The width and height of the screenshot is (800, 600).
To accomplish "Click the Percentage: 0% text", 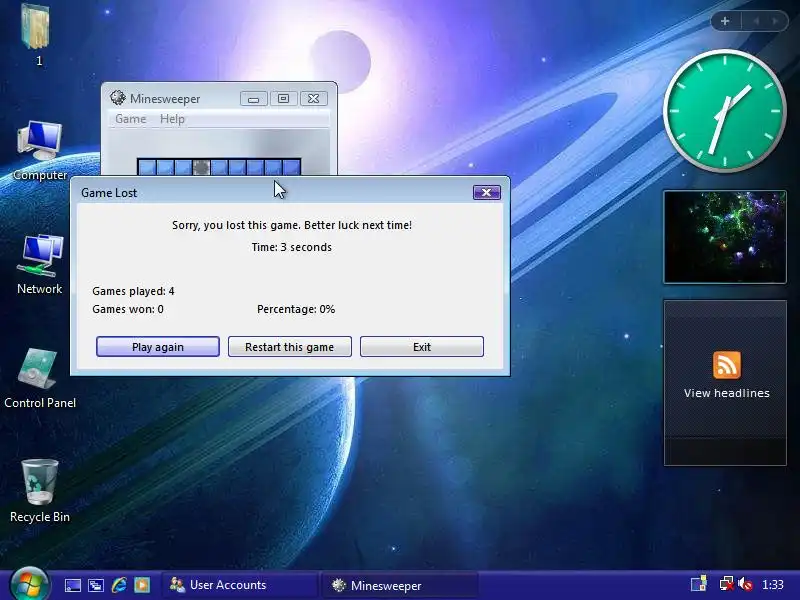I will 296,309.
